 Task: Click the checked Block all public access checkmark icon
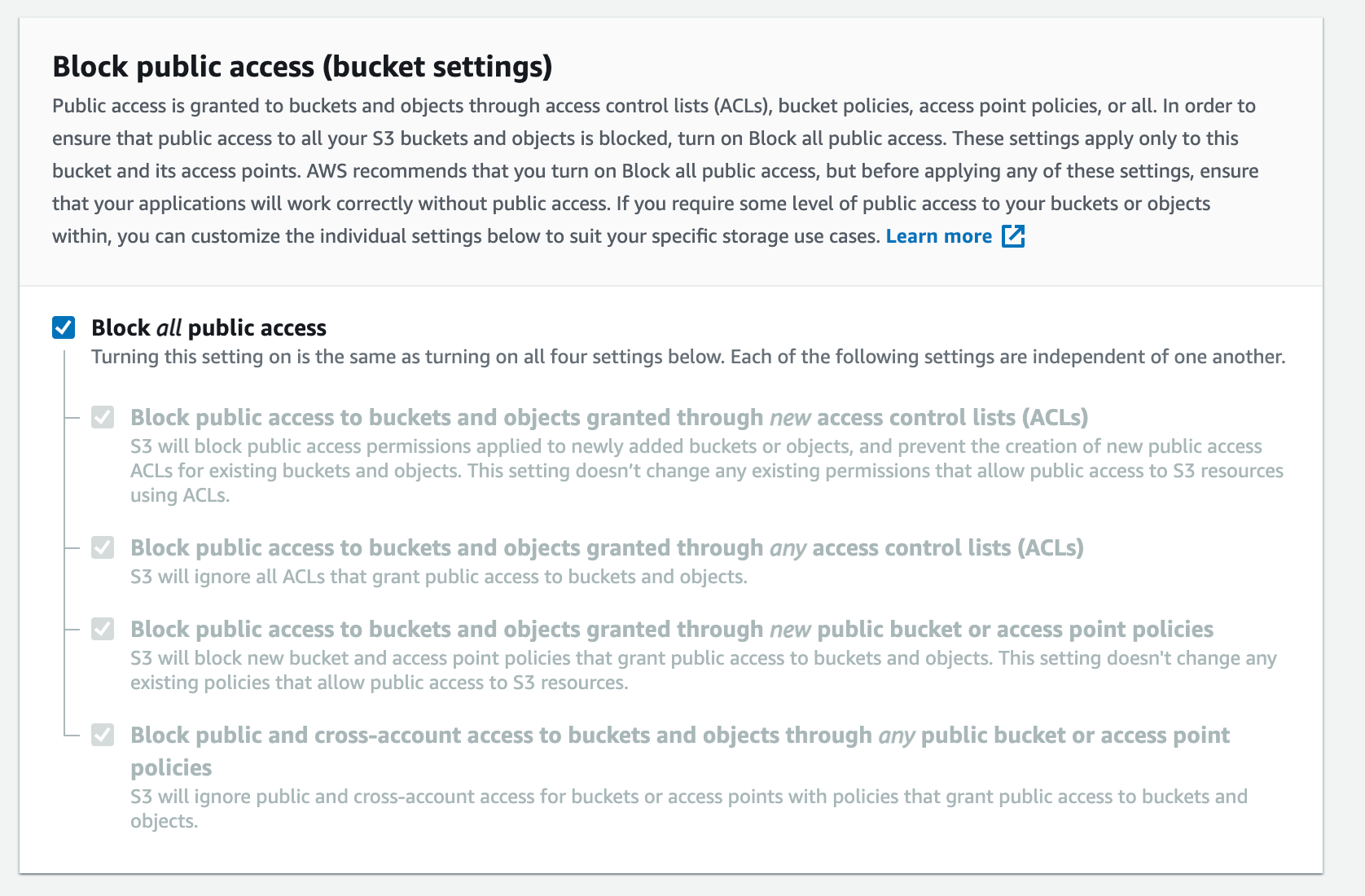63,327
